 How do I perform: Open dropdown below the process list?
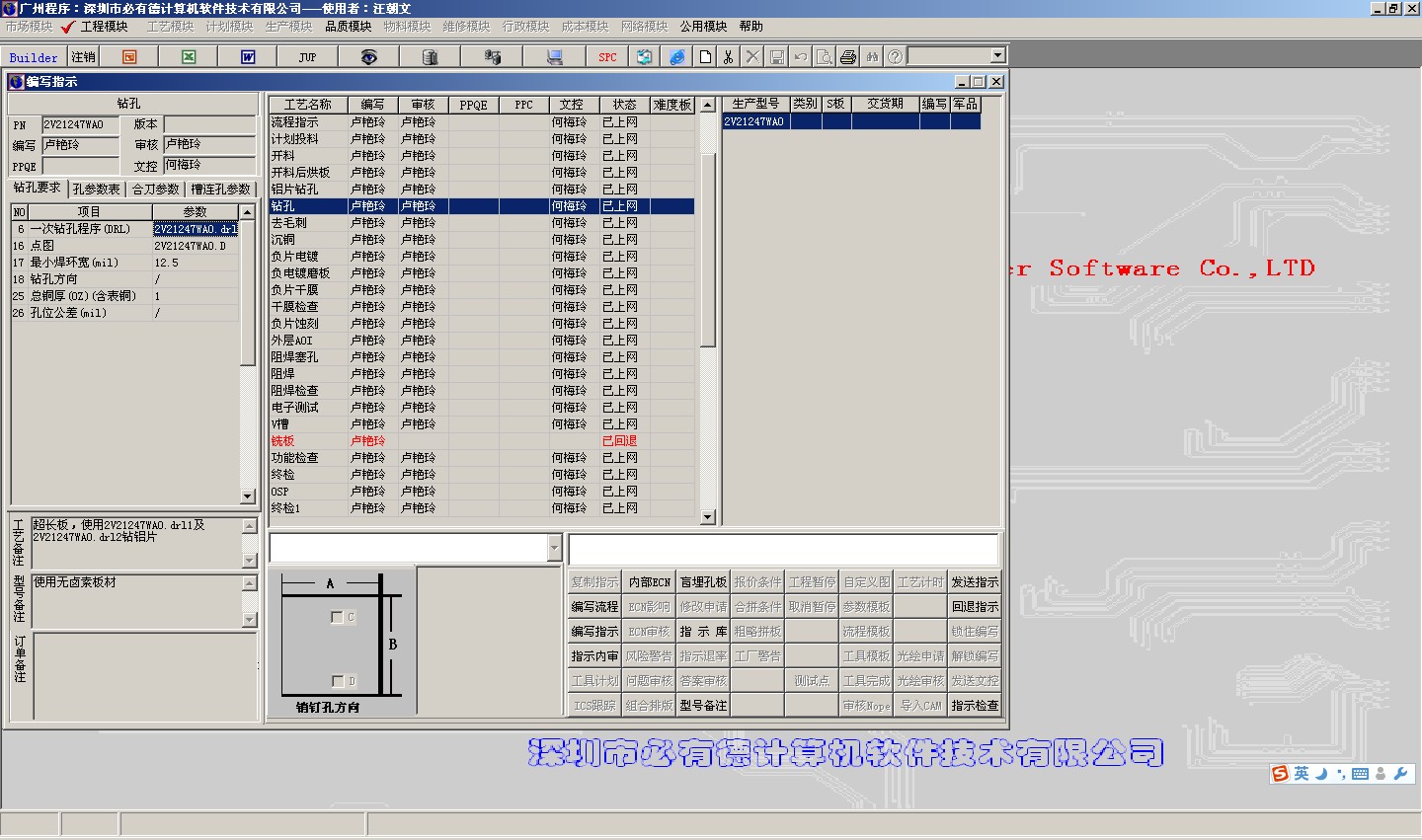pos(554,548)
